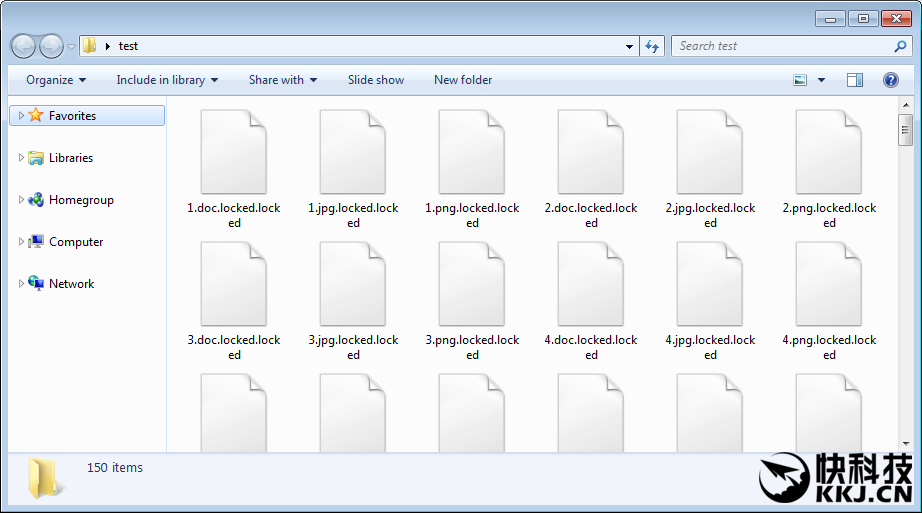
Task: Click the New folder button
Action: pyautogui.click(x=463, y=80)
